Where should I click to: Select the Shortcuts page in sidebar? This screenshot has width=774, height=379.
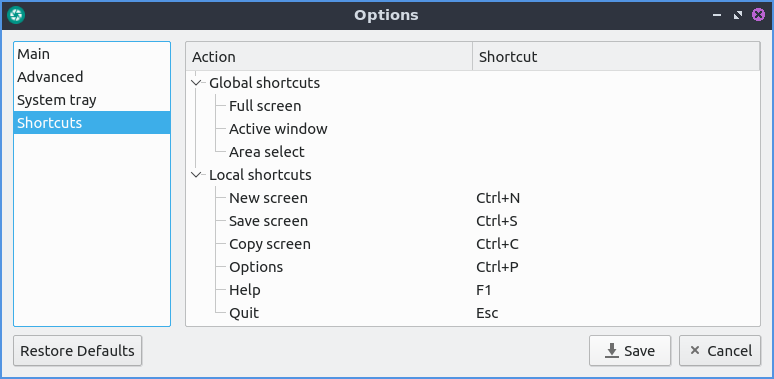point(92,123)
